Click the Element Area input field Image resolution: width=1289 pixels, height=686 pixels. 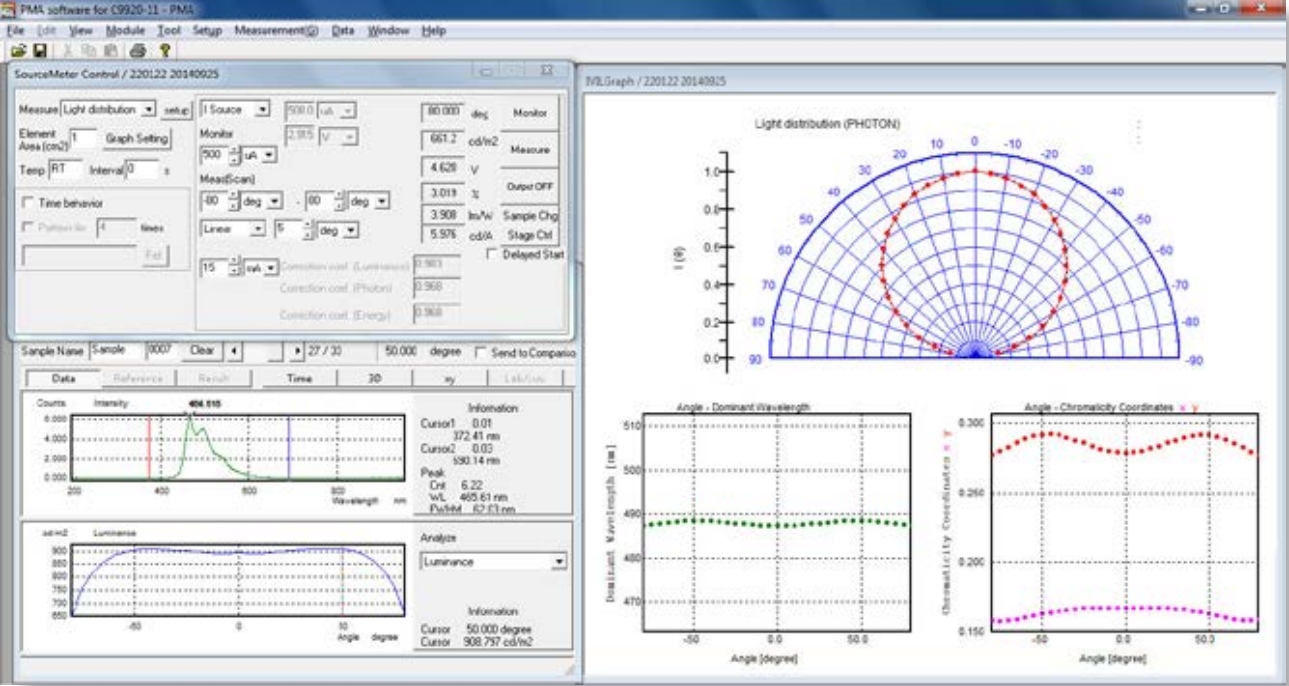[83, 138]
